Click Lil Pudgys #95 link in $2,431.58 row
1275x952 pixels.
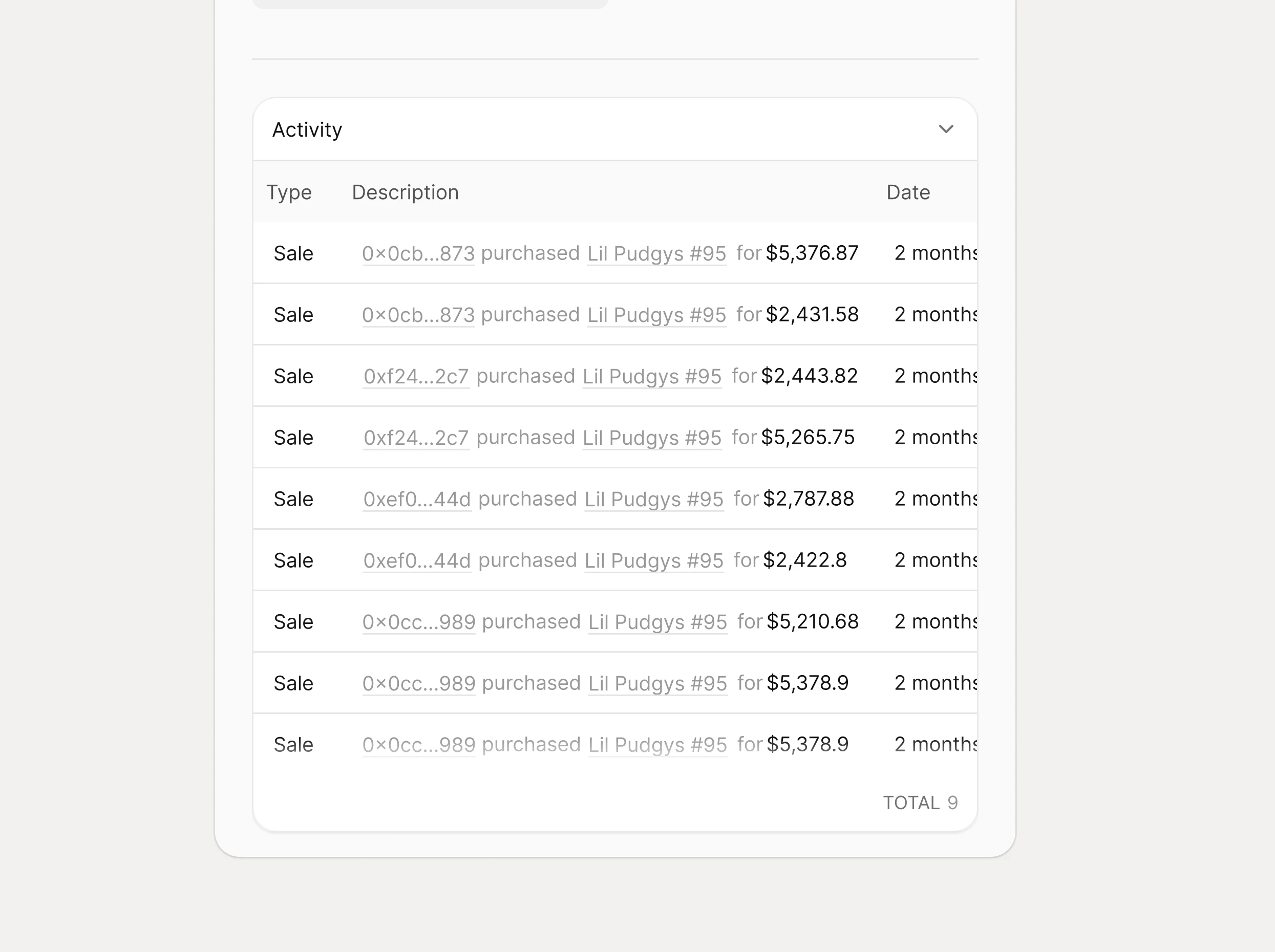[656, 315]
